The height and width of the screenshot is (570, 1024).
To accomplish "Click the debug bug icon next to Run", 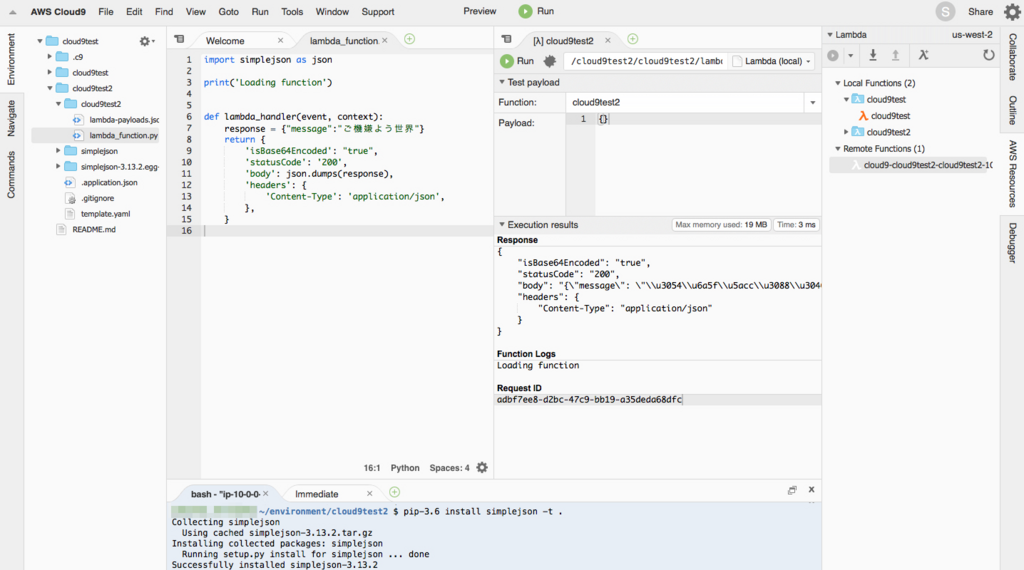I will tap(550, 61).
